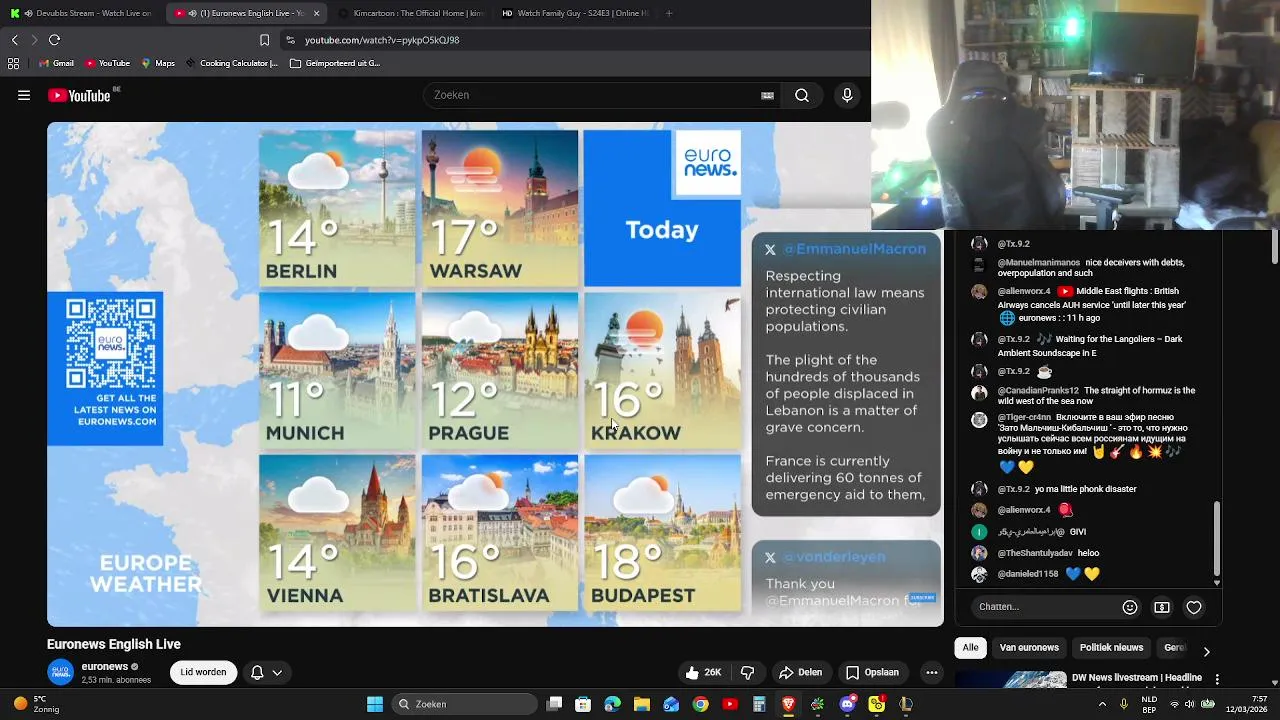This screenshot has height=720, width=1280.
Task: Switch to Kimcartoon tab
Action: (410, 13)
